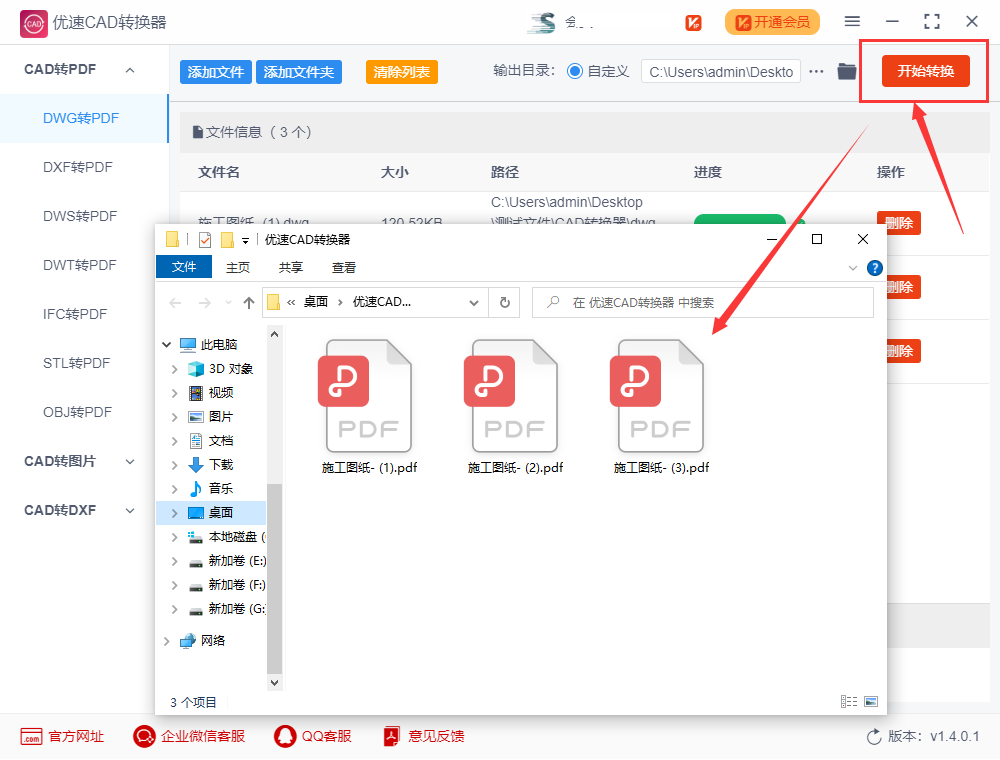
Task: Click the version refresh icon near v1.4.0.1
Action: coord(873,736)
